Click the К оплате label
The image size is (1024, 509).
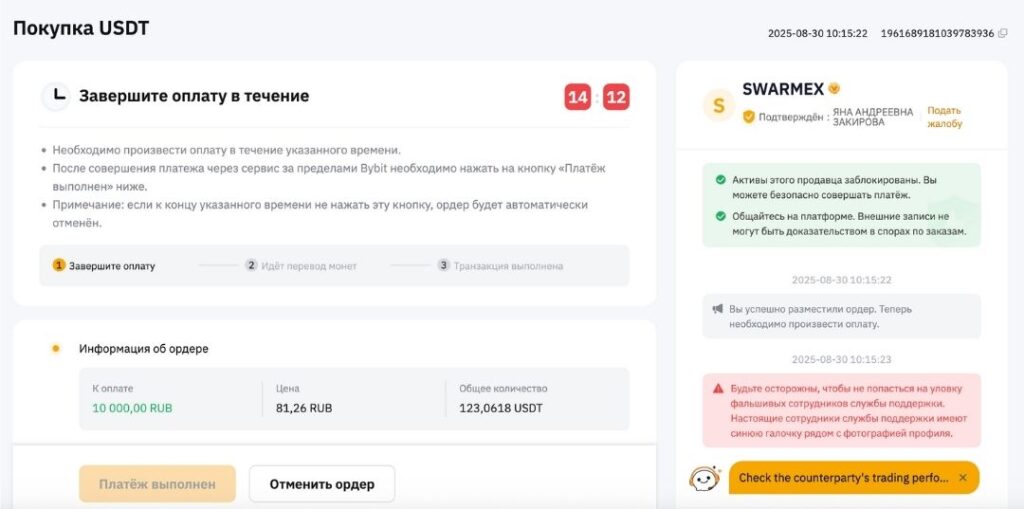coord(112,388)
